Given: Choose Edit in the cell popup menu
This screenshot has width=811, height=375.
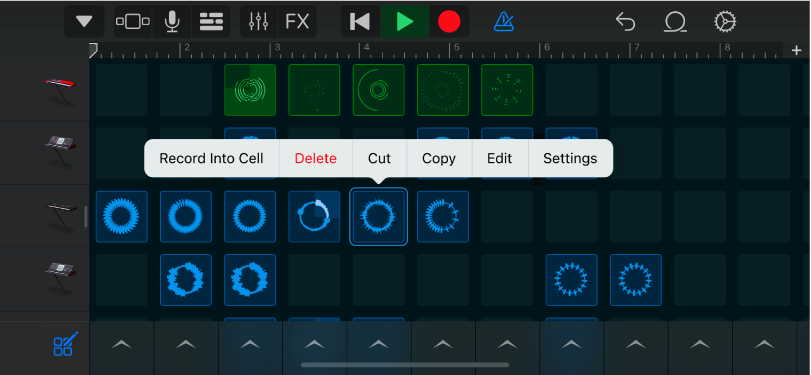Looking at the screenshot, I should [499, 158].
